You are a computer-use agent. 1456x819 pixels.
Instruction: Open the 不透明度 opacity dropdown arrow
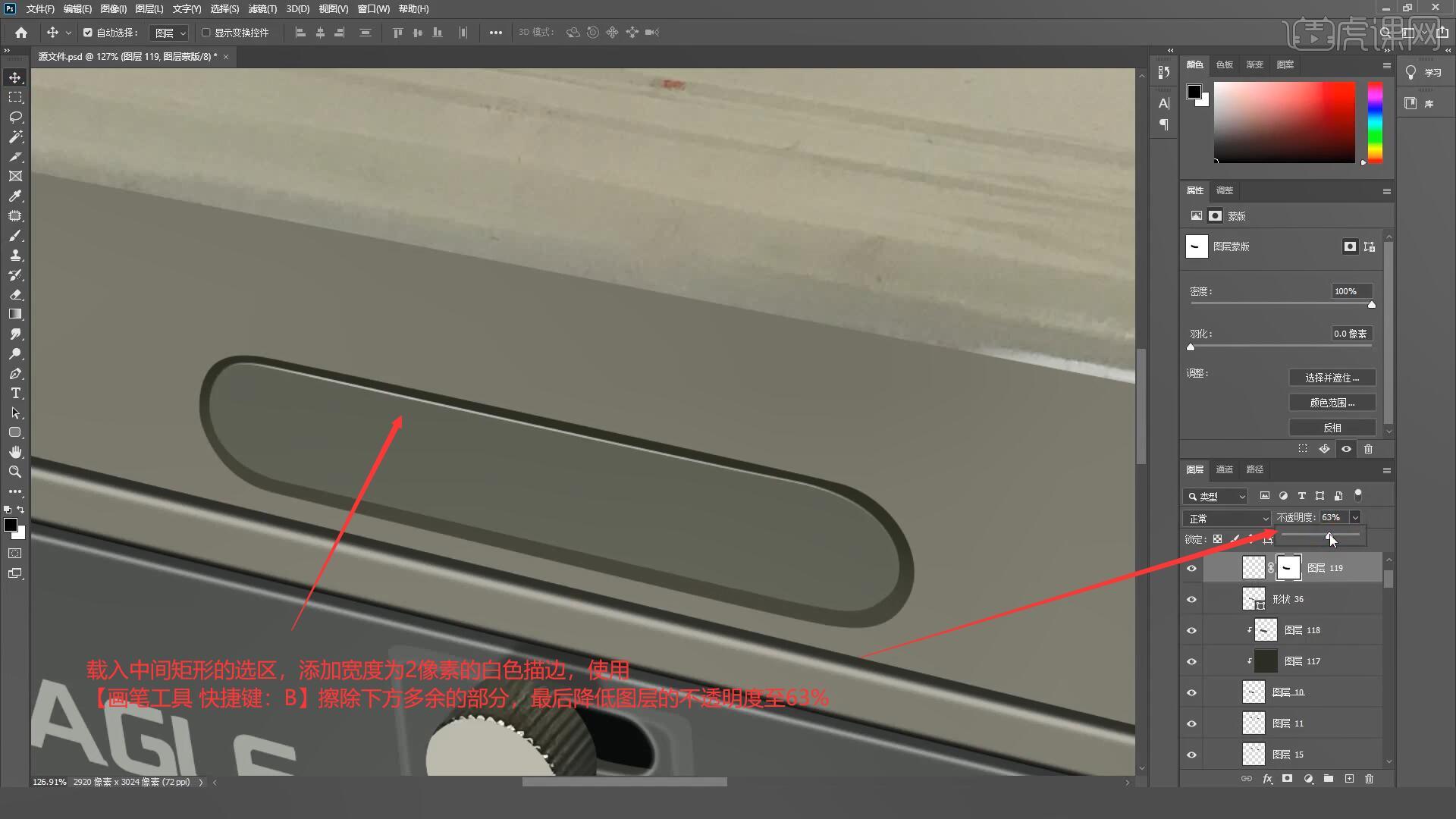click(x=1355, y=518)
